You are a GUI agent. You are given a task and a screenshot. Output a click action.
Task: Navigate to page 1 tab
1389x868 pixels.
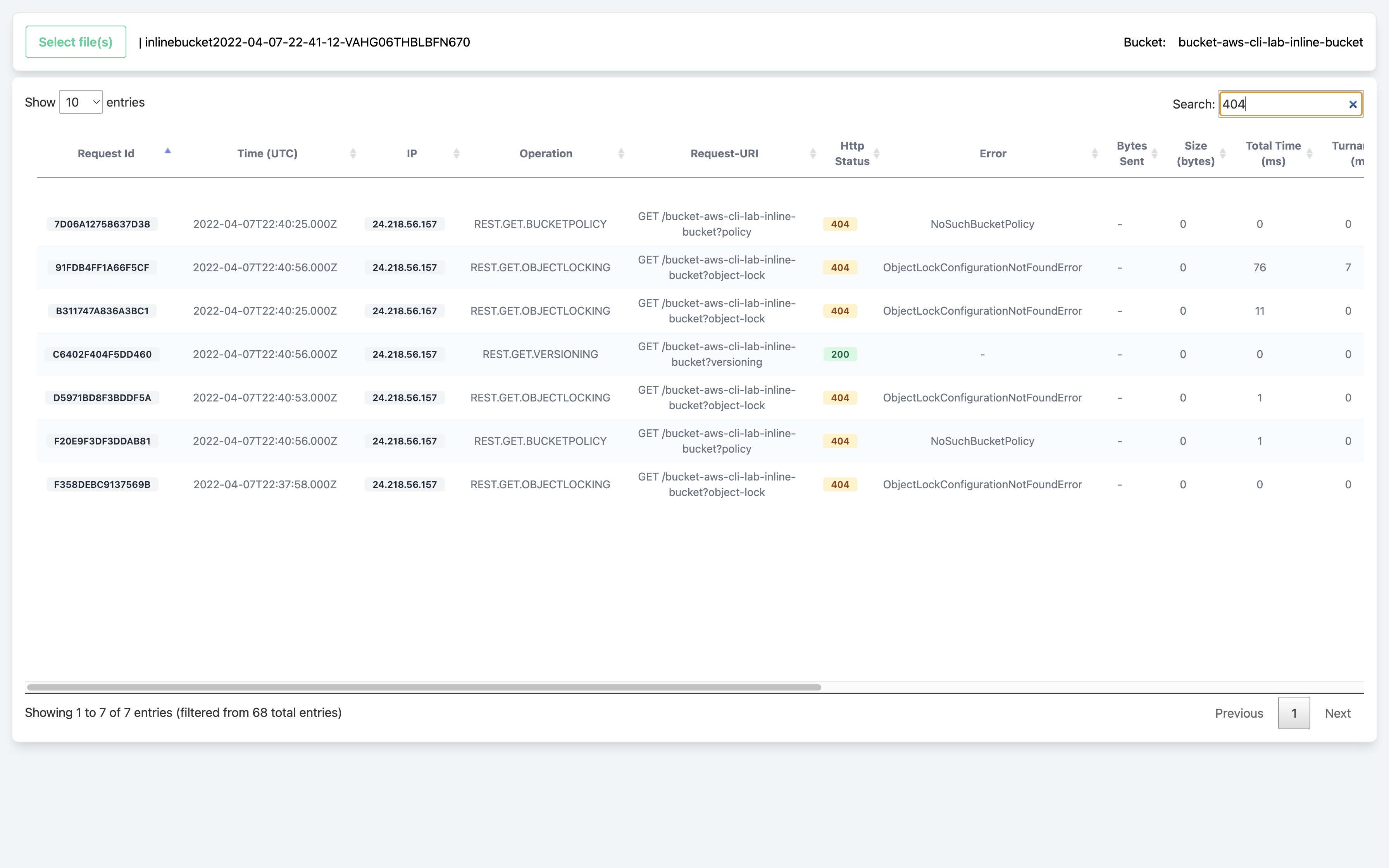click(1294, 713)
